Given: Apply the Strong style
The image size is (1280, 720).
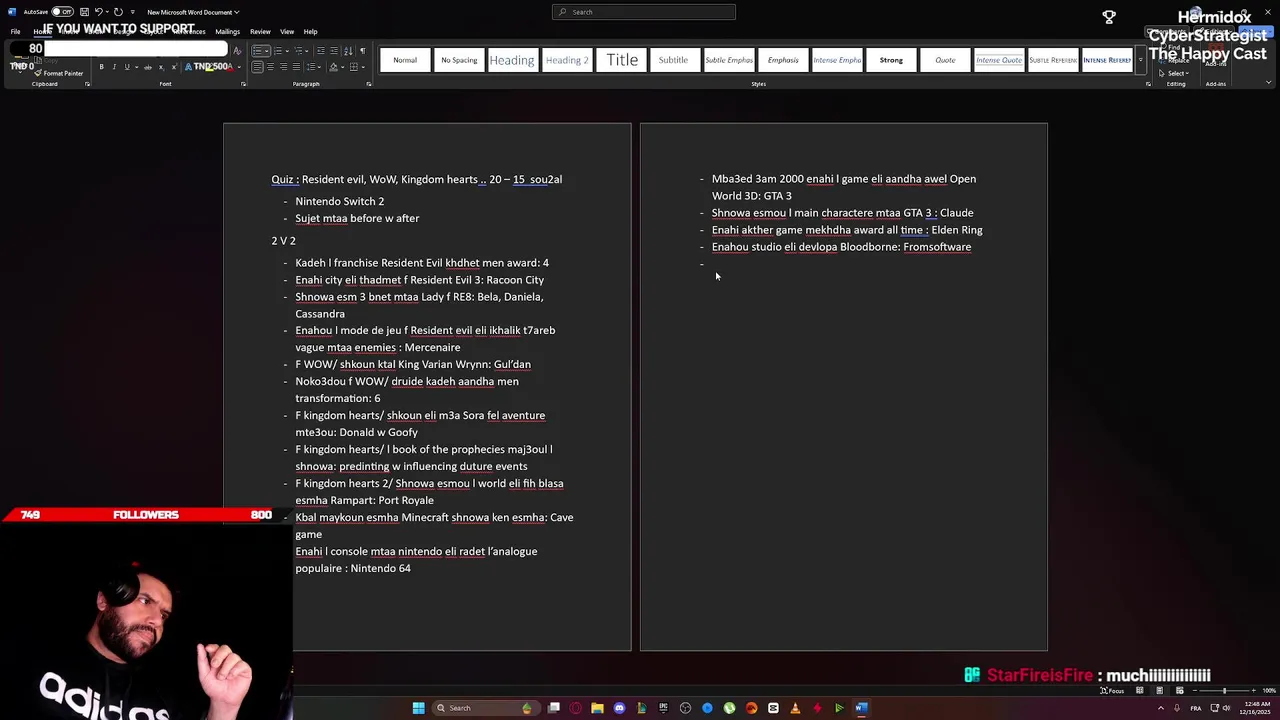Looking at the screenshot, I should [891, 60].
